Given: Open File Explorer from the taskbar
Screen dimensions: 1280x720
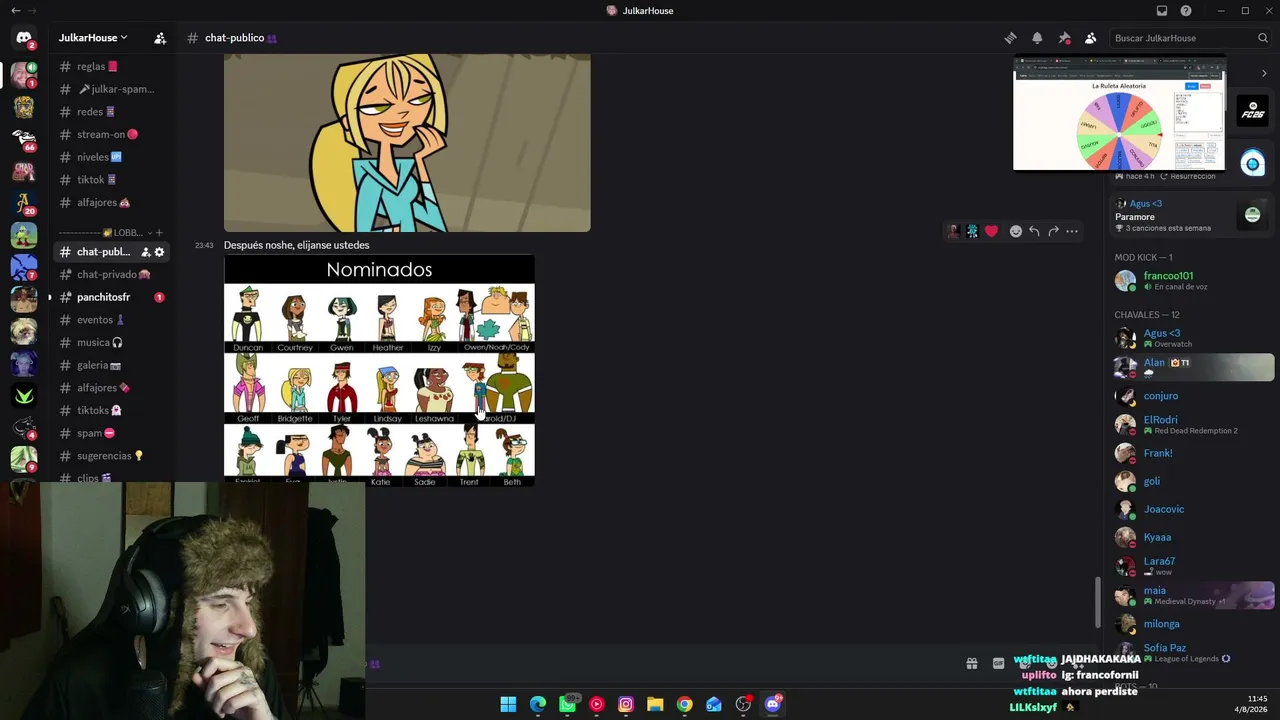Looking at the screenshot, I should (655, 704).
